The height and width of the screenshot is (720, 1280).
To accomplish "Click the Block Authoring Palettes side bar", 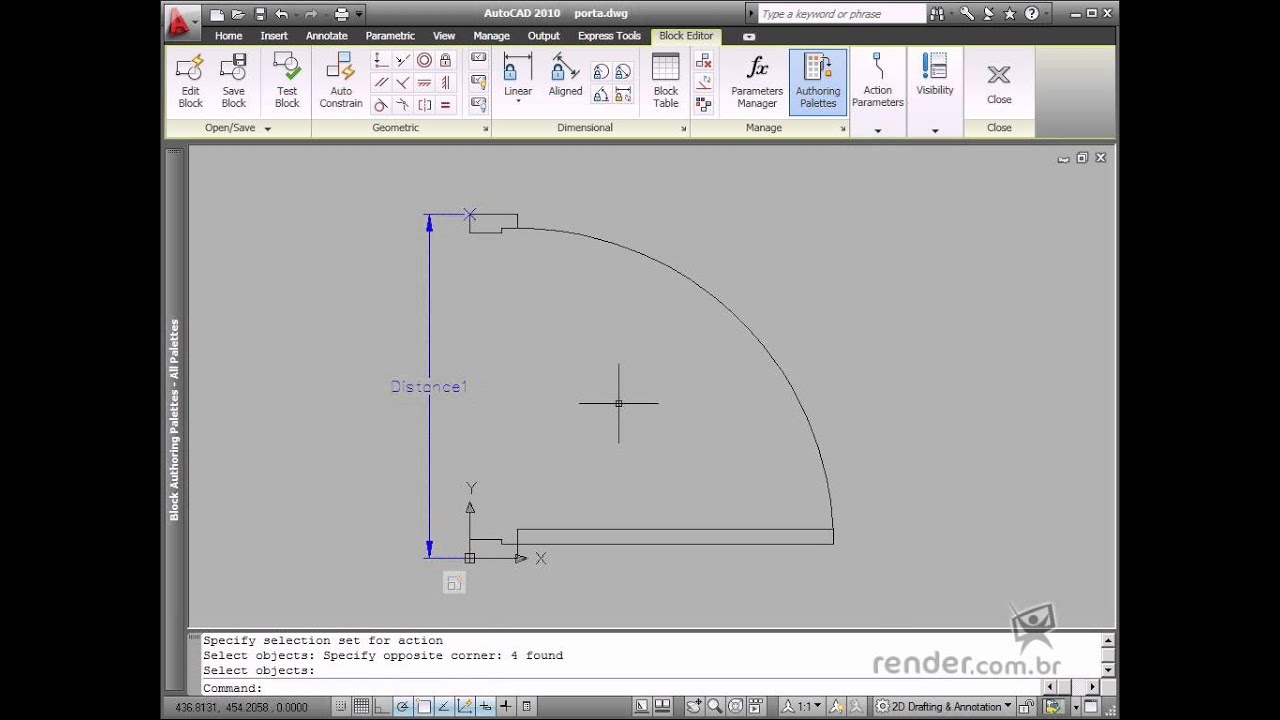I will pyautogui.click(x=175, y=420).
